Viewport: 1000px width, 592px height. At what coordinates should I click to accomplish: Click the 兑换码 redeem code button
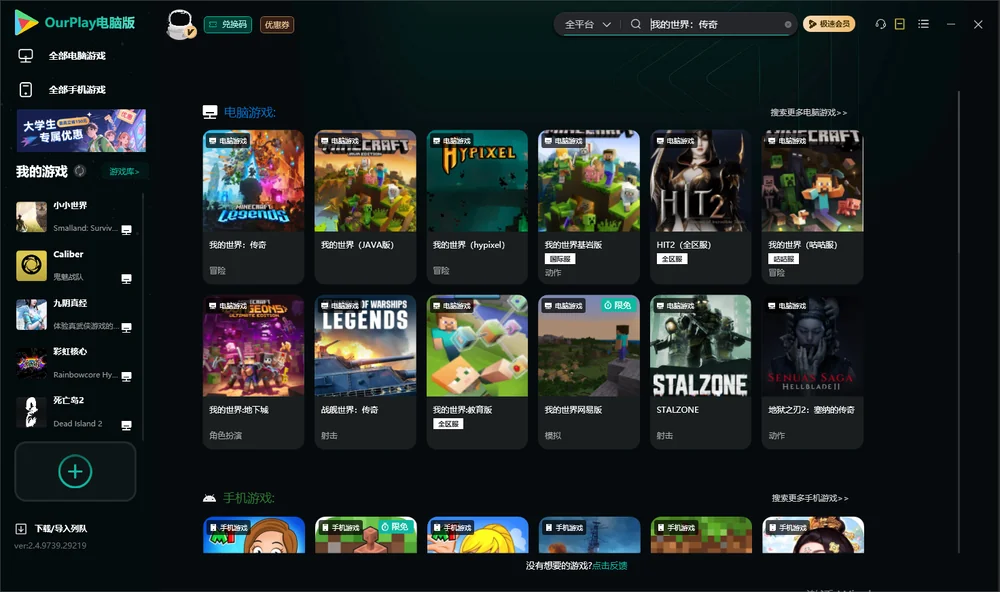point(228,25)
